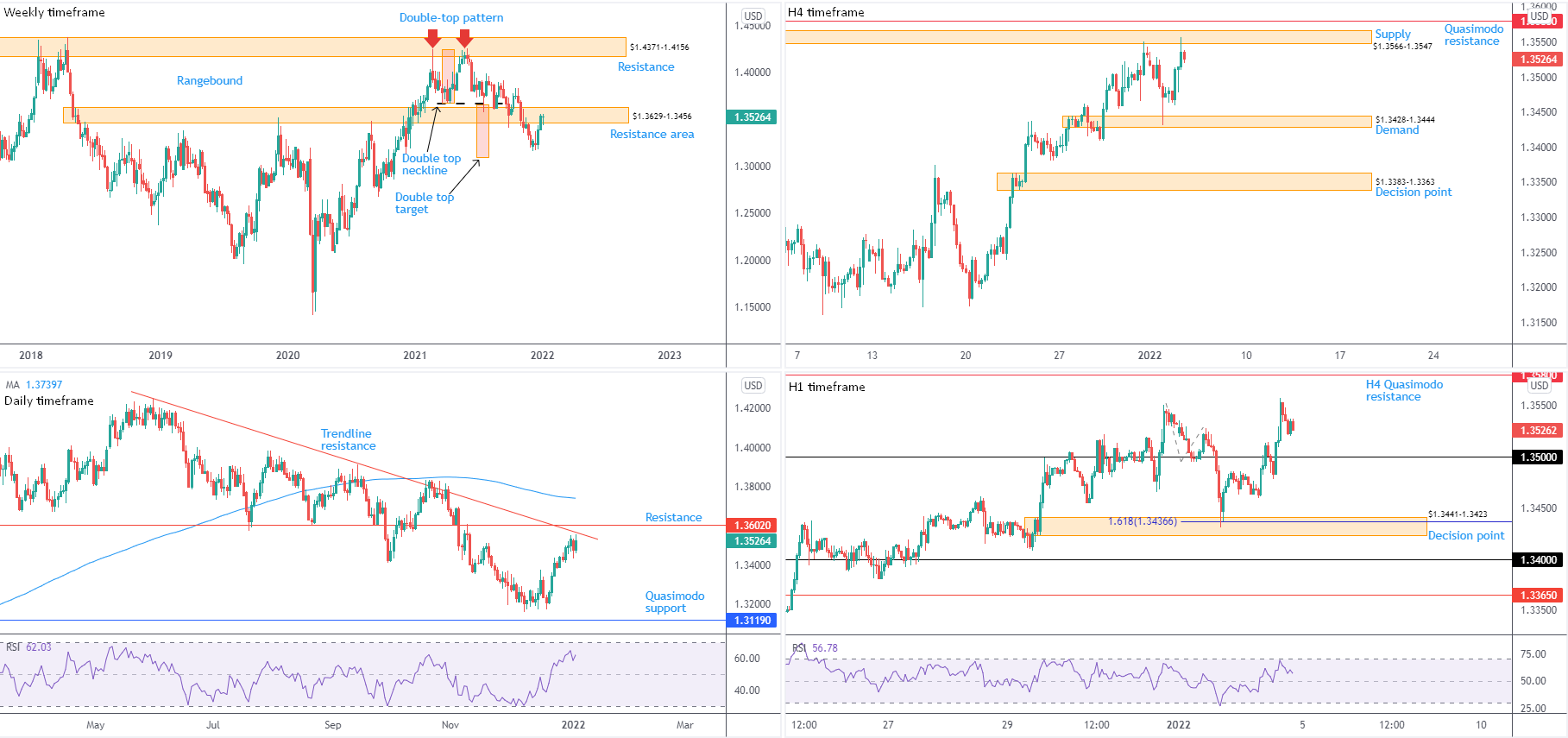Click the 'Double-top pattern' annotation
The width and height of the screenshot is (1568, 738).
click(x=451, y=17)
